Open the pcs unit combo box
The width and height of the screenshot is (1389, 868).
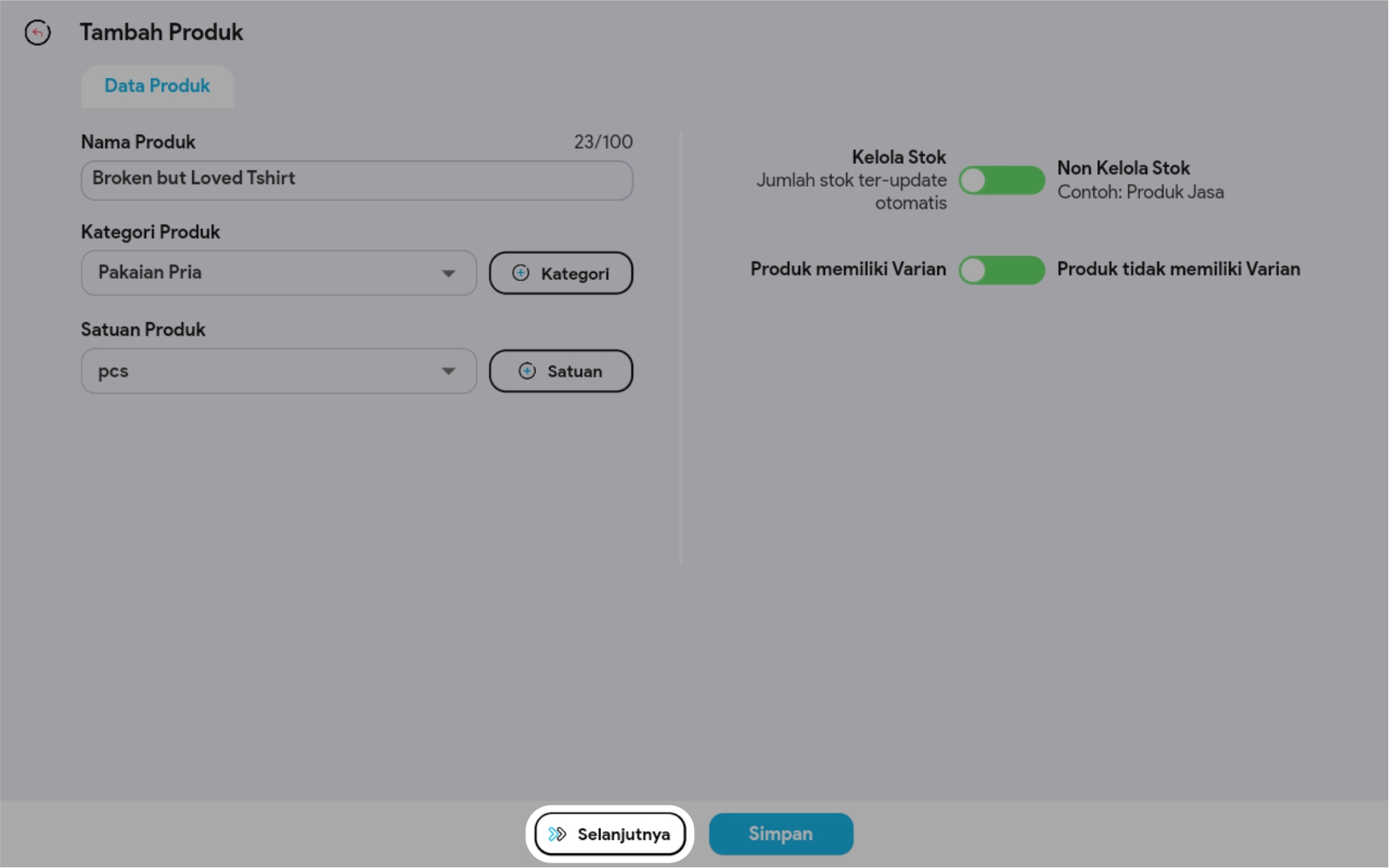point(265,371)
